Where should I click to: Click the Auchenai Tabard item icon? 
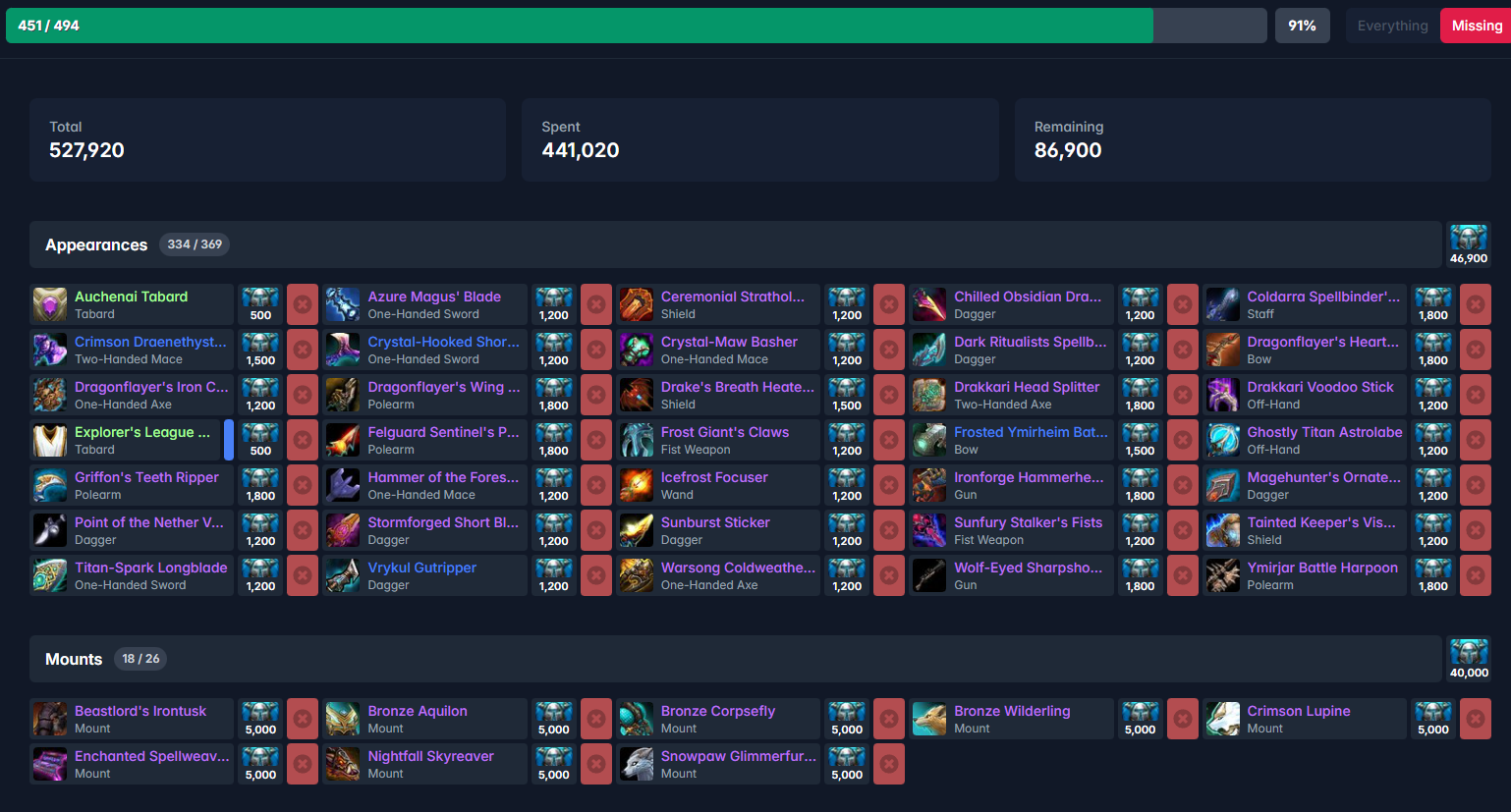(x=50, y=304)
